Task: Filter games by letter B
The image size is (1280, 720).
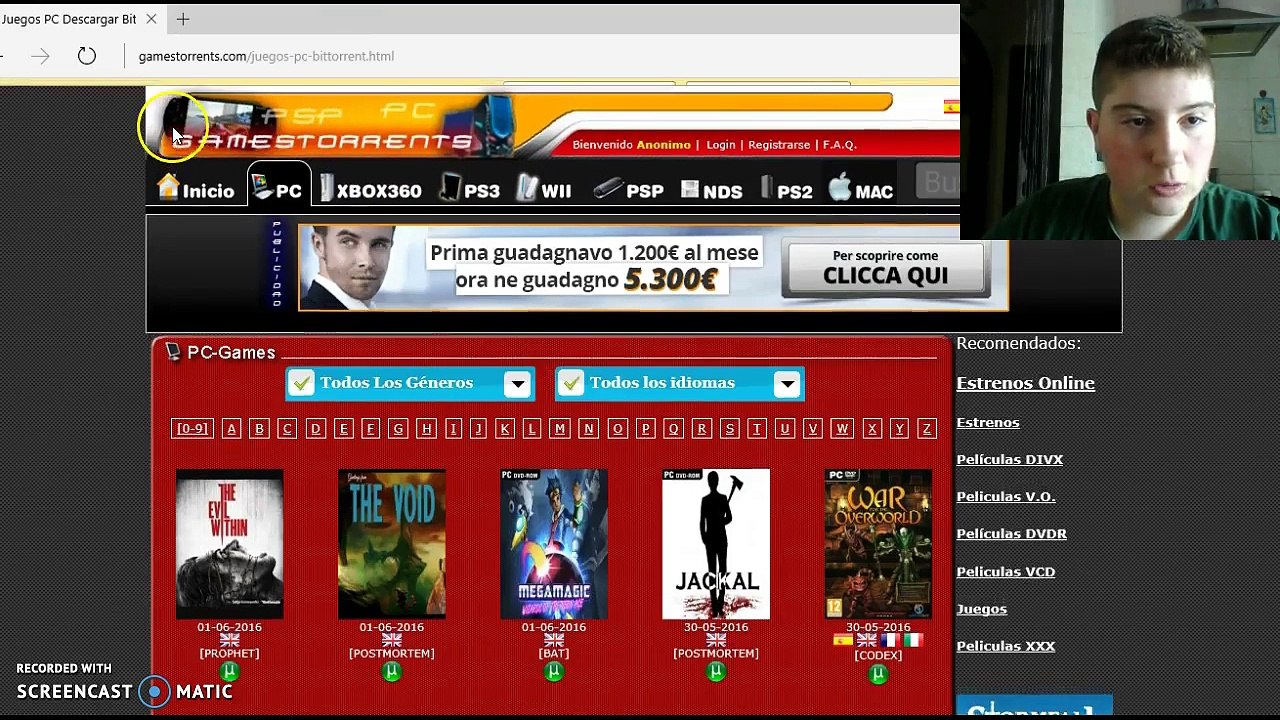Action: click(x=259, y=428)
